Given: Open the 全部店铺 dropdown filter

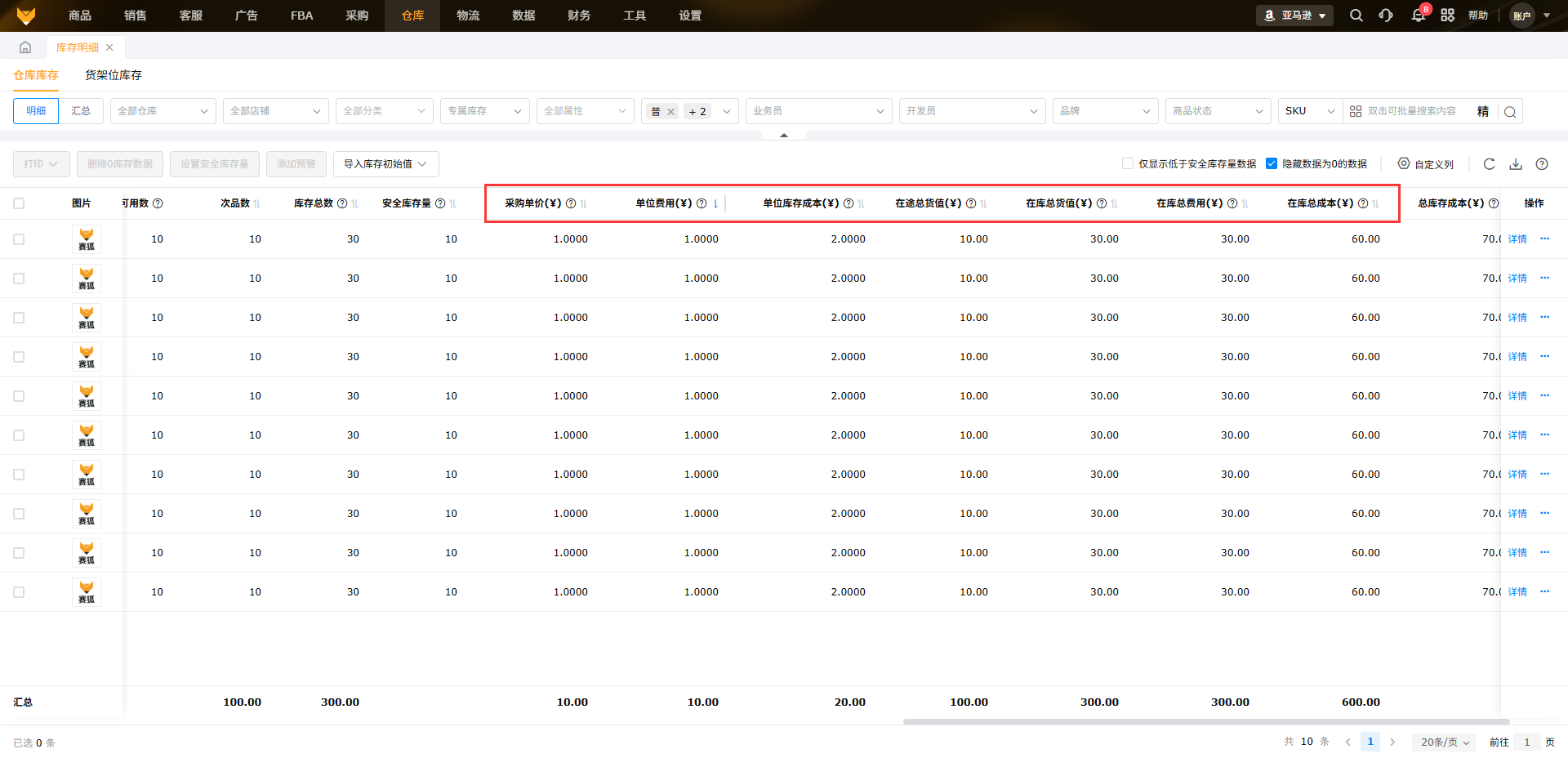Looking at the screenshot, I should [x=275, y=111].
